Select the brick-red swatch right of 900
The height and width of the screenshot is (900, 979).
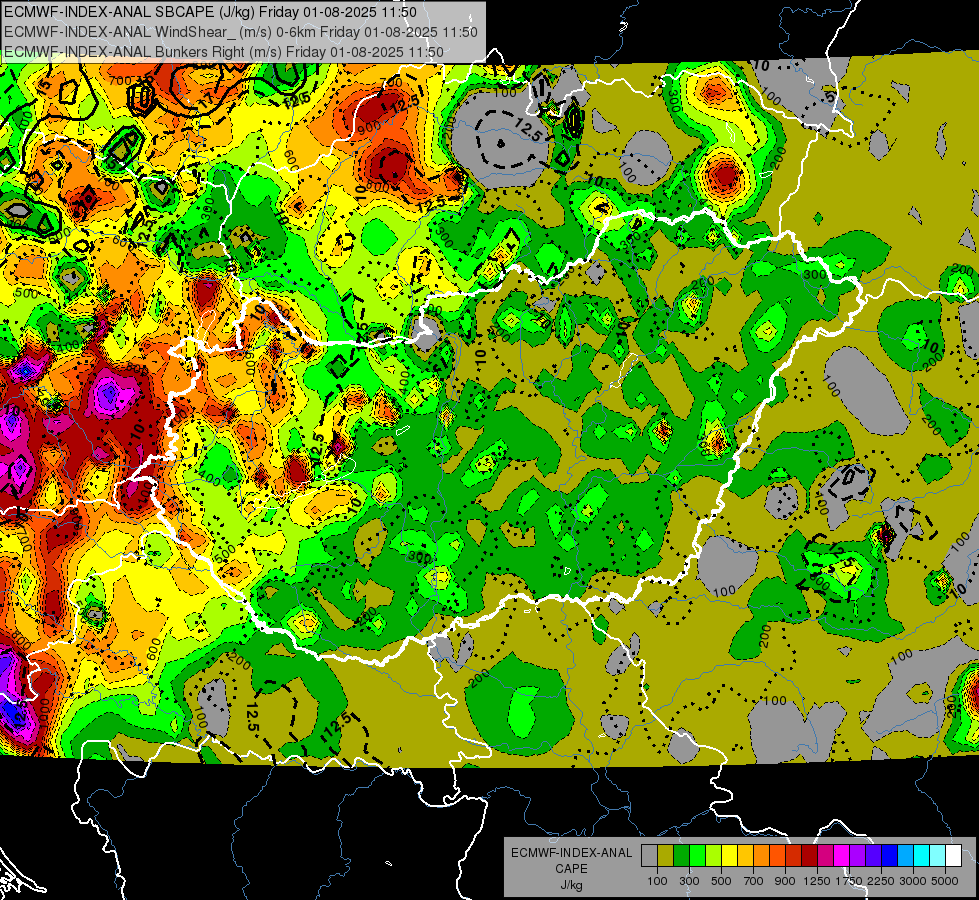coord(794,856)
